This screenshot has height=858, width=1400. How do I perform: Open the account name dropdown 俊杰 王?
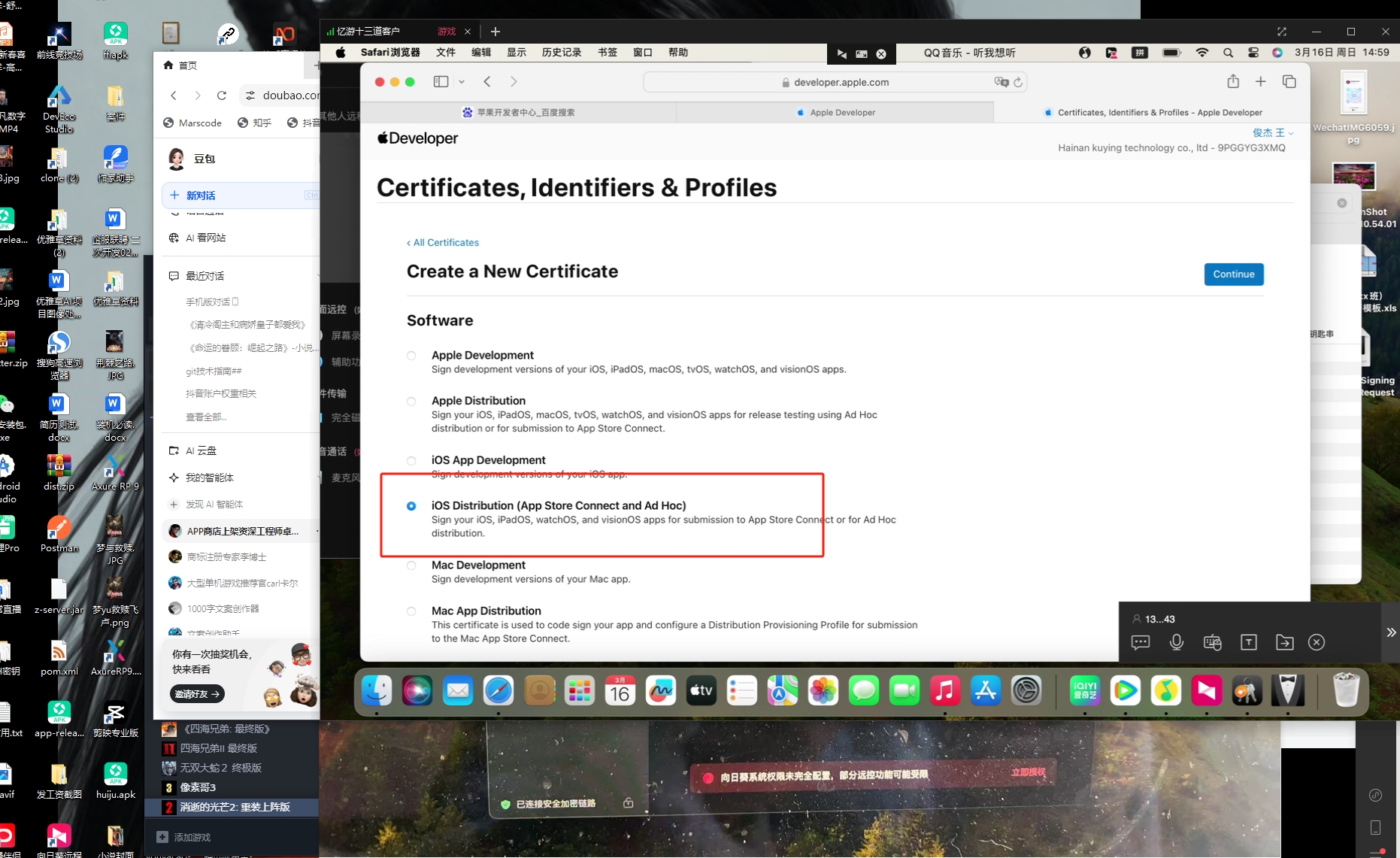pyautogui.click(x=1272, y=133)
